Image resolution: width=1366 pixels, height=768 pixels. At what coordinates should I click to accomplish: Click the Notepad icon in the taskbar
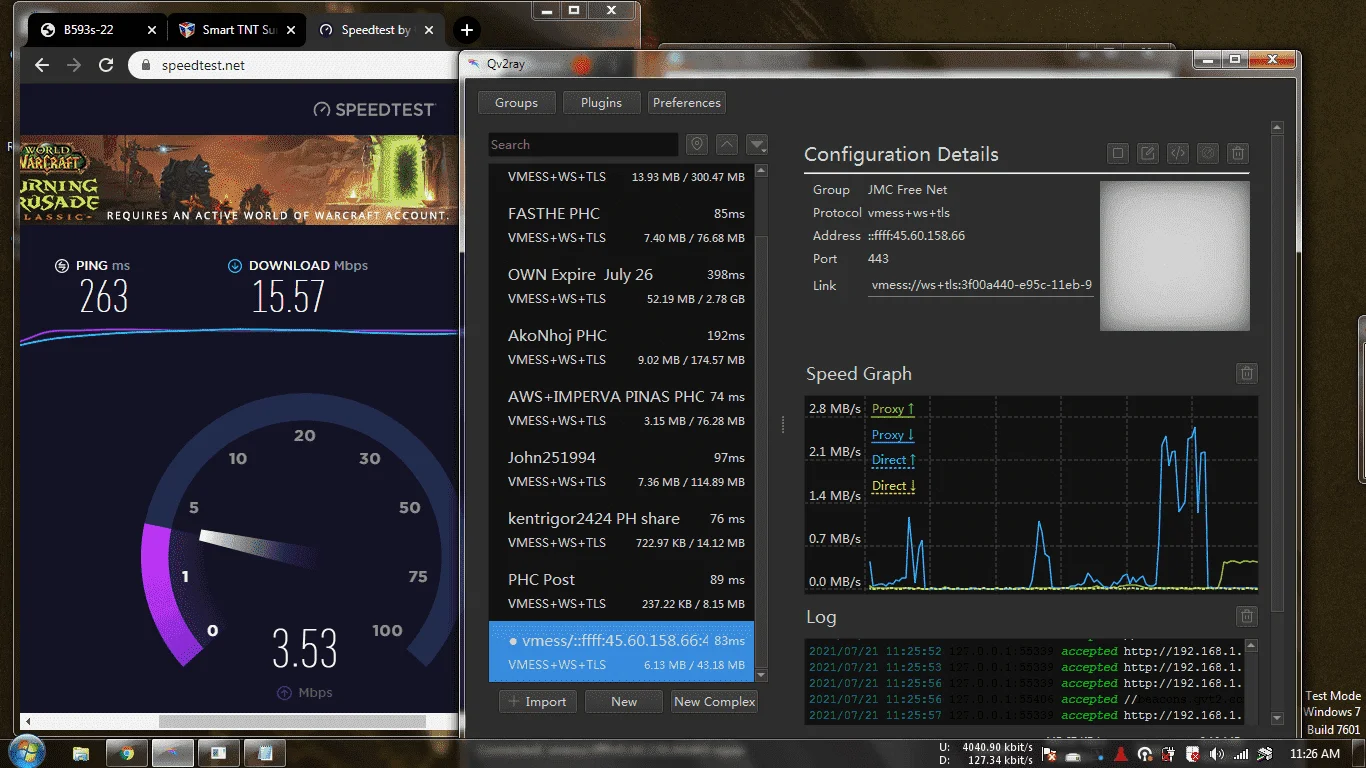pos(265,753)
